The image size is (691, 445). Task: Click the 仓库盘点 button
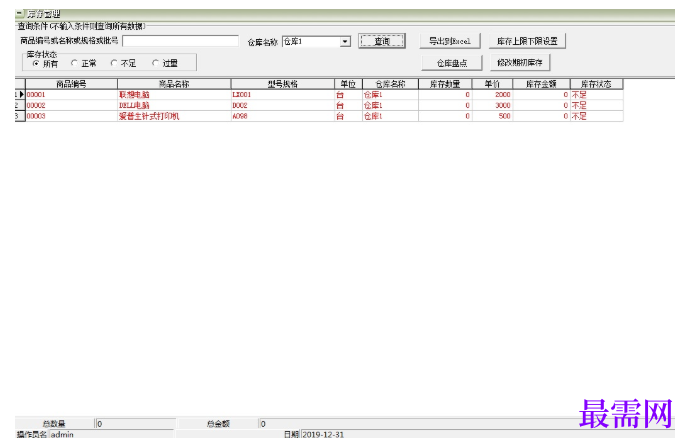(452, 63)
